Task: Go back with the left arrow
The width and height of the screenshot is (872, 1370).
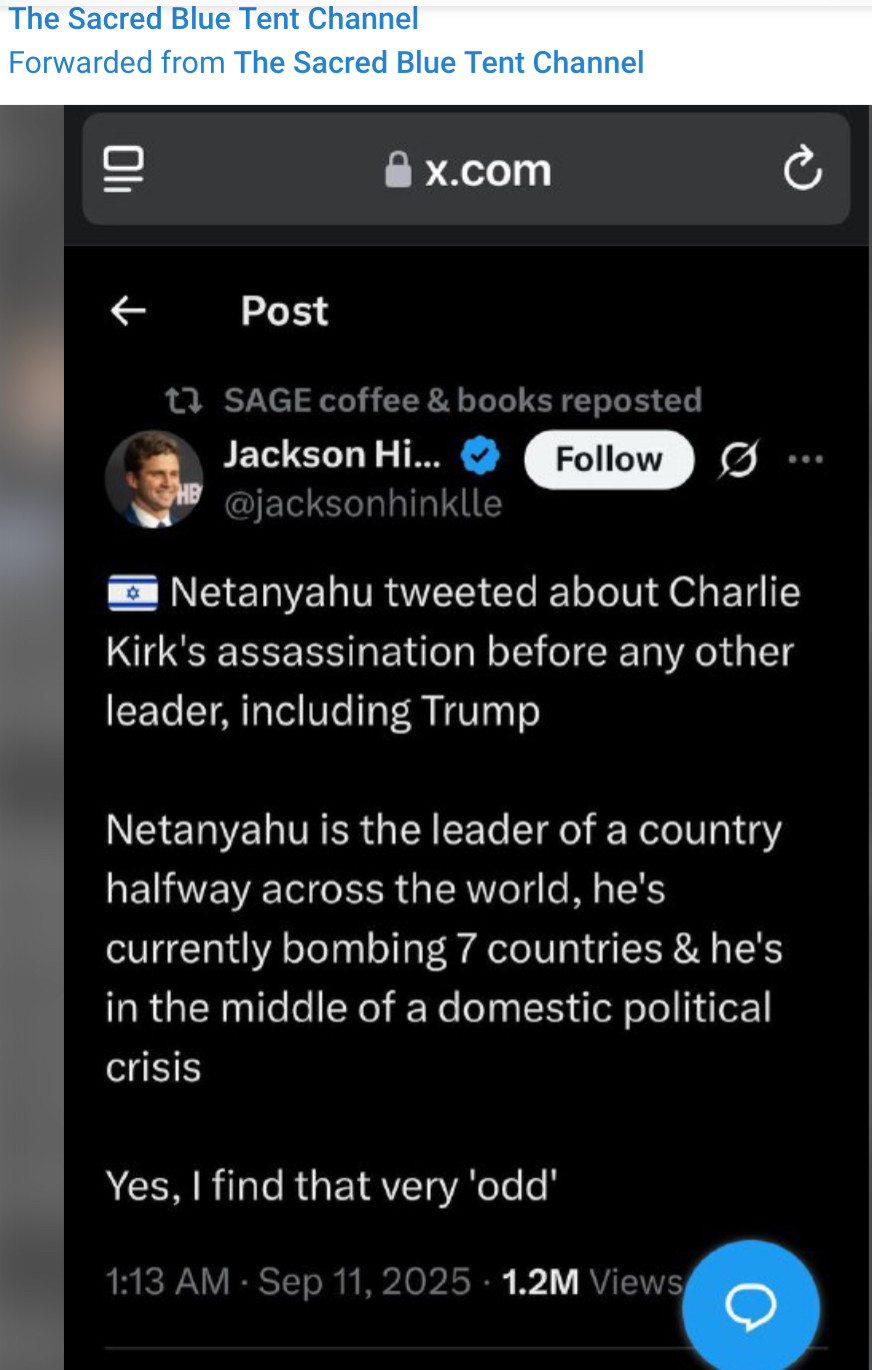Action: [x=128, y=311]
